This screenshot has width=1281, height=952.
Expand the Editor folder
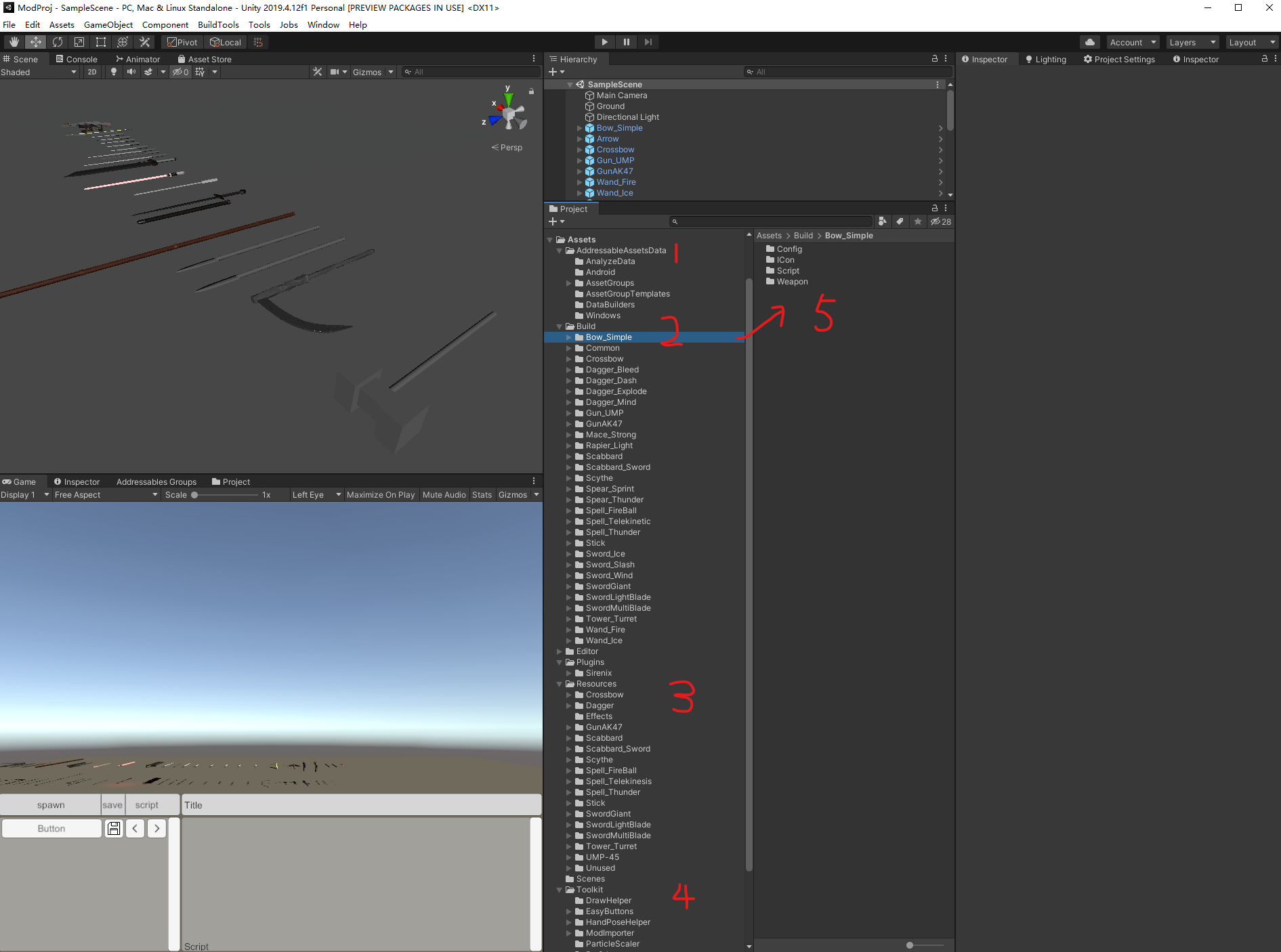click(x=560, y=651)
